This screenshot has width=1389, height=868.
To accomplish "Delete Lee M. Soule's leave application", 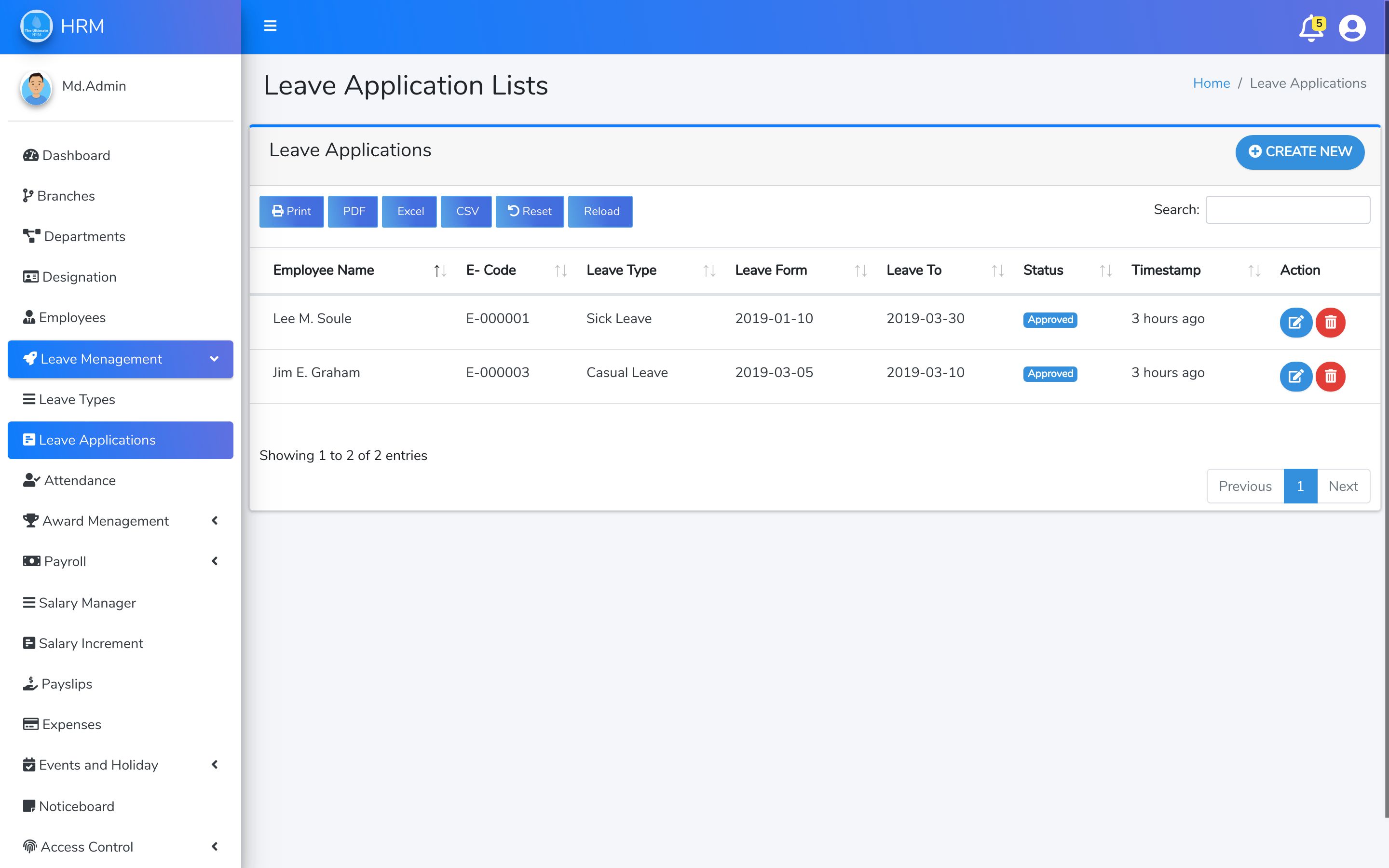I will click(1330, 322).
